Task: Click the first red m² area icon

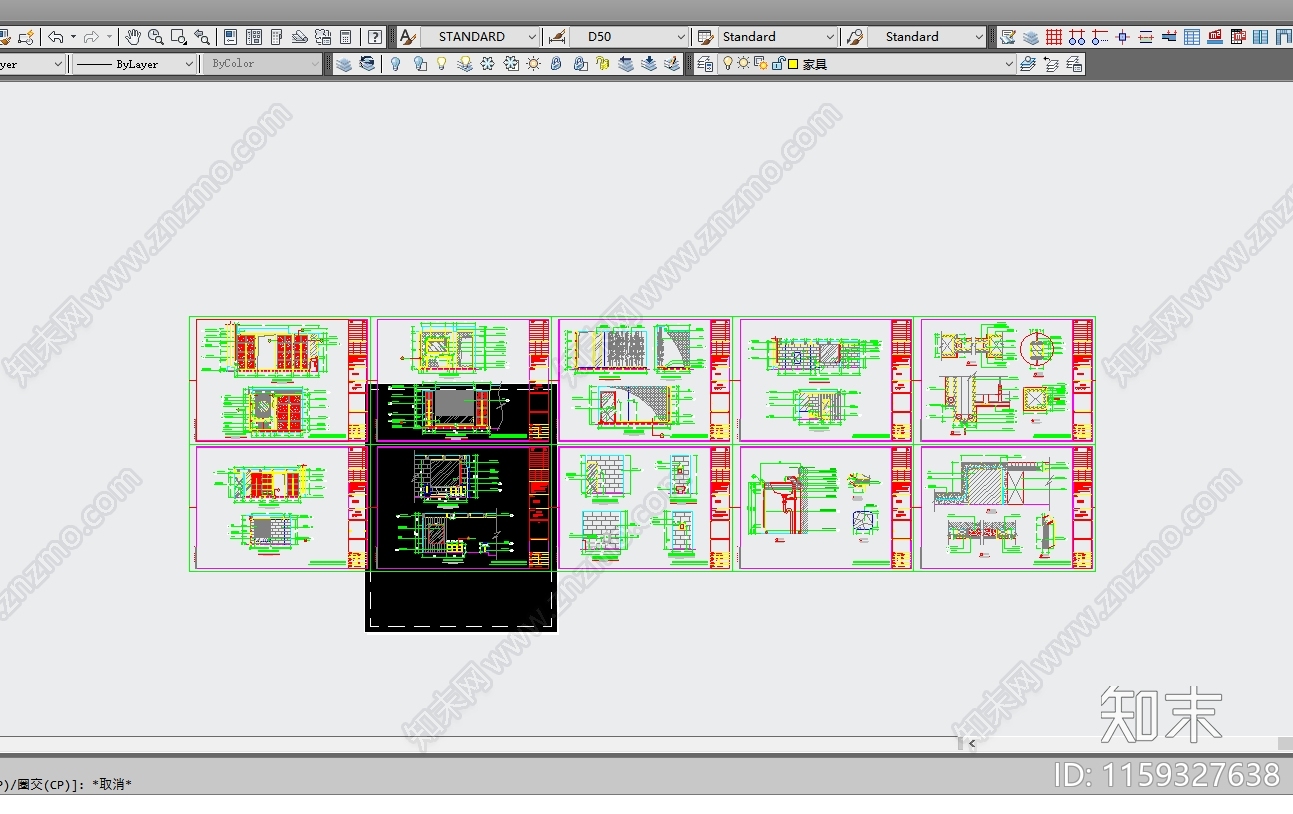Action: [x=1215, y=37]
